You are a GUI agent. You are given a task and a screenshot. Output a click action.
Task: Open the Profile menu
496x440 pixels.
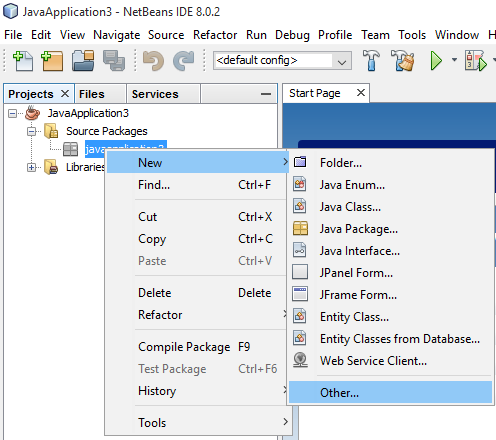click(x=335, y=35)
